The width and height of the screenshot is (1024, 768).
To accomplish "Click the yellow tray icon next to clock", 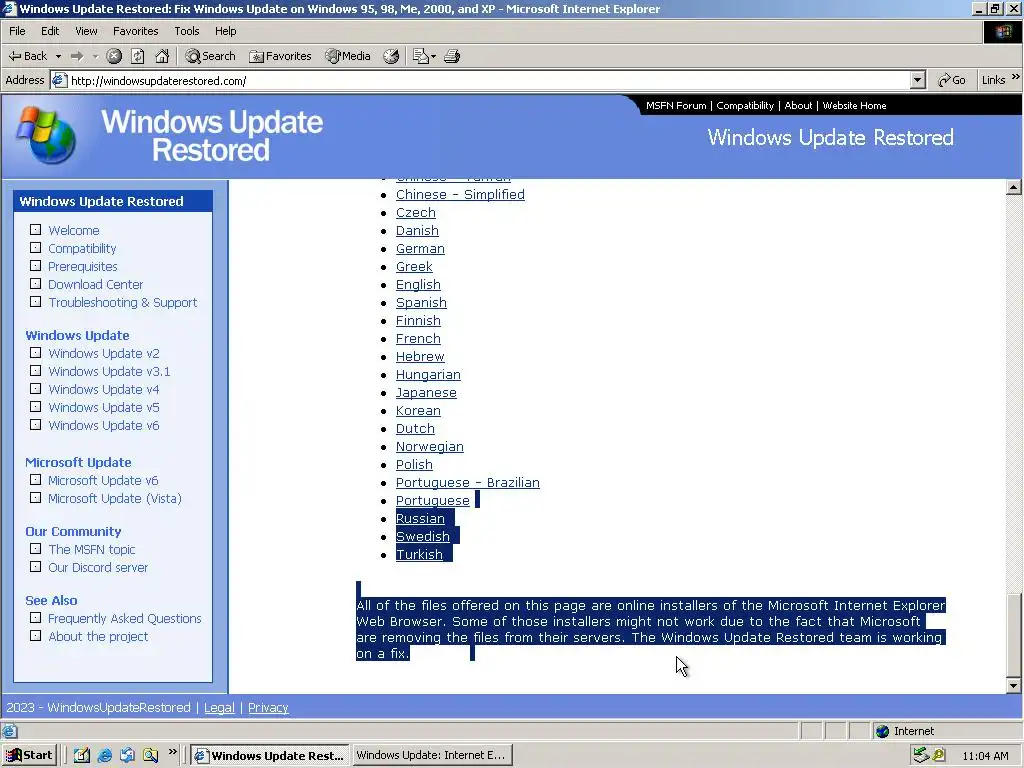I will point(938,755).
